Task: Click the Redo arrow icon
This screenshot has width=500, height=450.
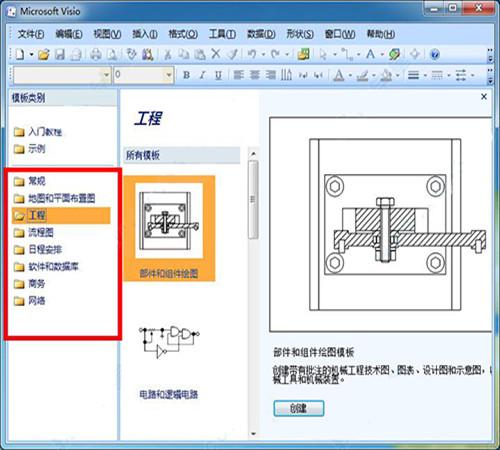Action: (x=275, y=54)
